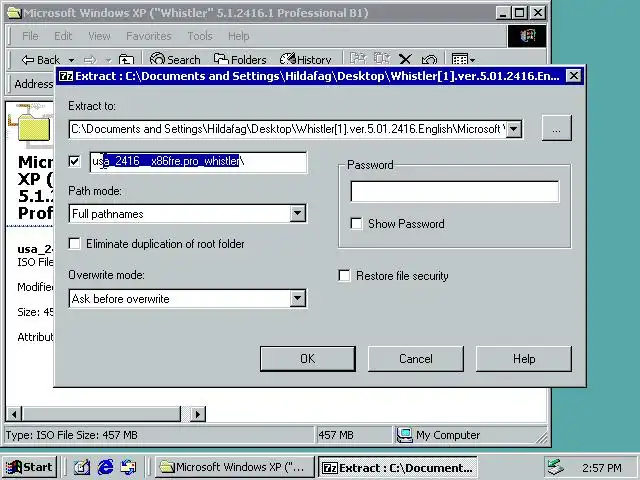Uncheck the subfolder name checkbox
Viewport: 640px width, 480px height.
[74, 161]
